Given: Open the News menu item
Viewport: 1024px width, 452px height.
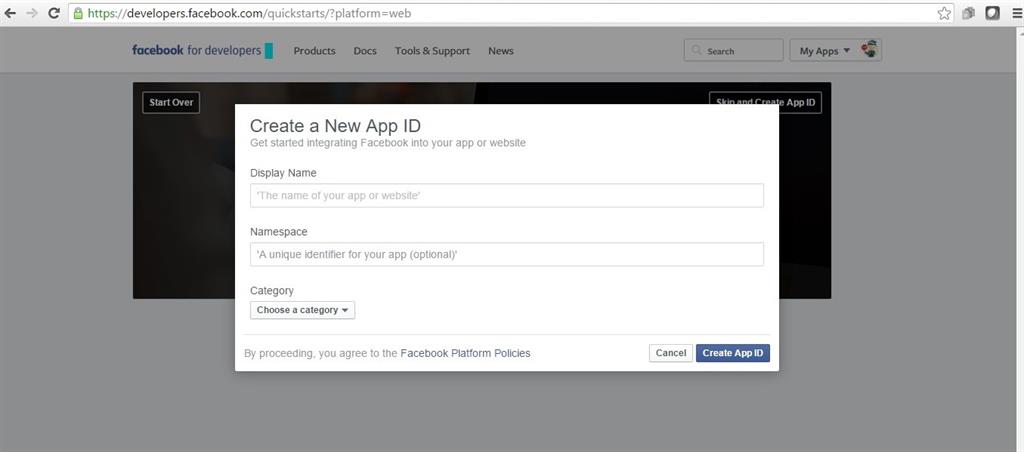Looking at the screenshot, I should pos(501,51).
